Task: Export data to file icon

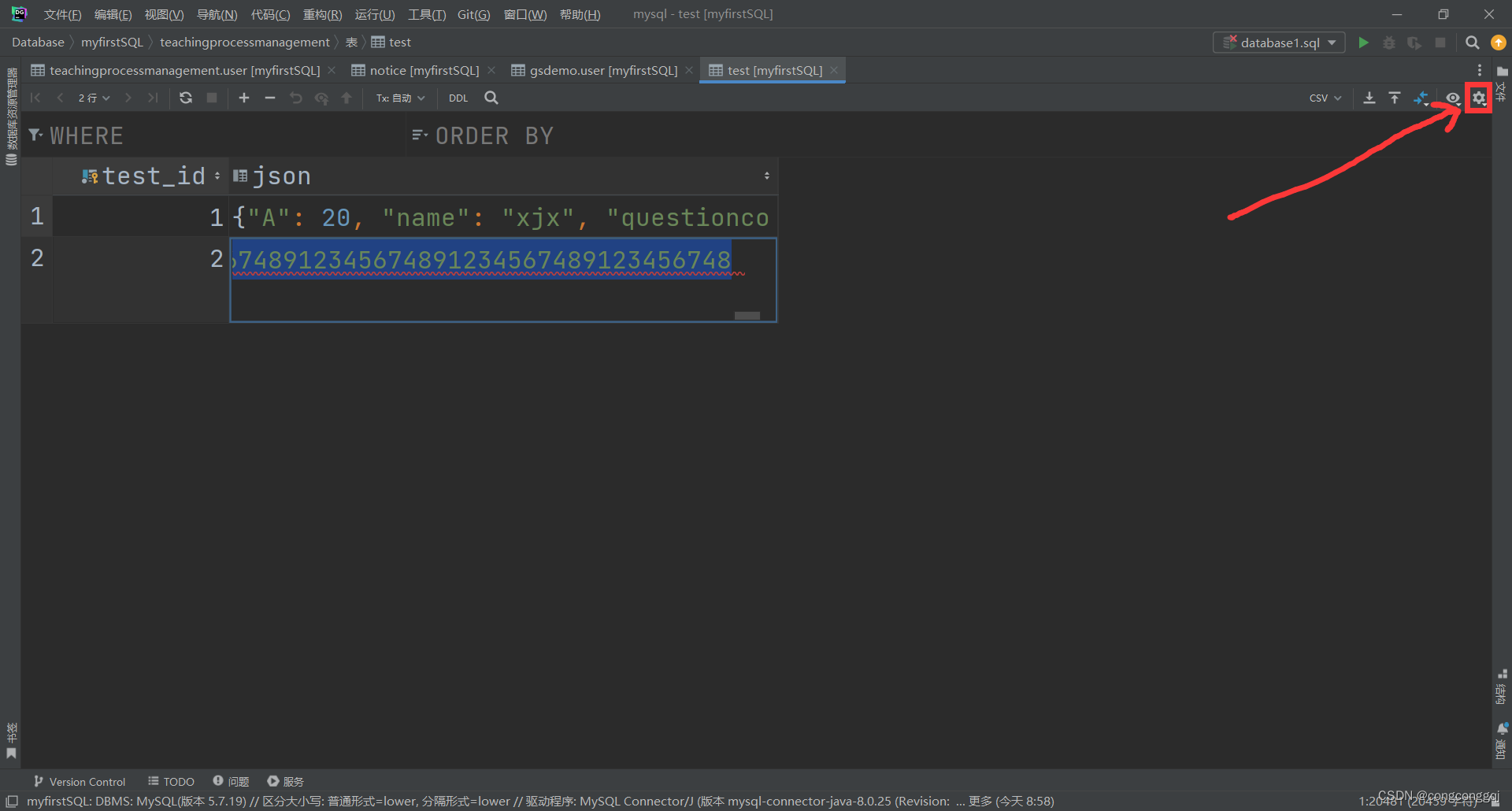Action: coord(1369,98)
